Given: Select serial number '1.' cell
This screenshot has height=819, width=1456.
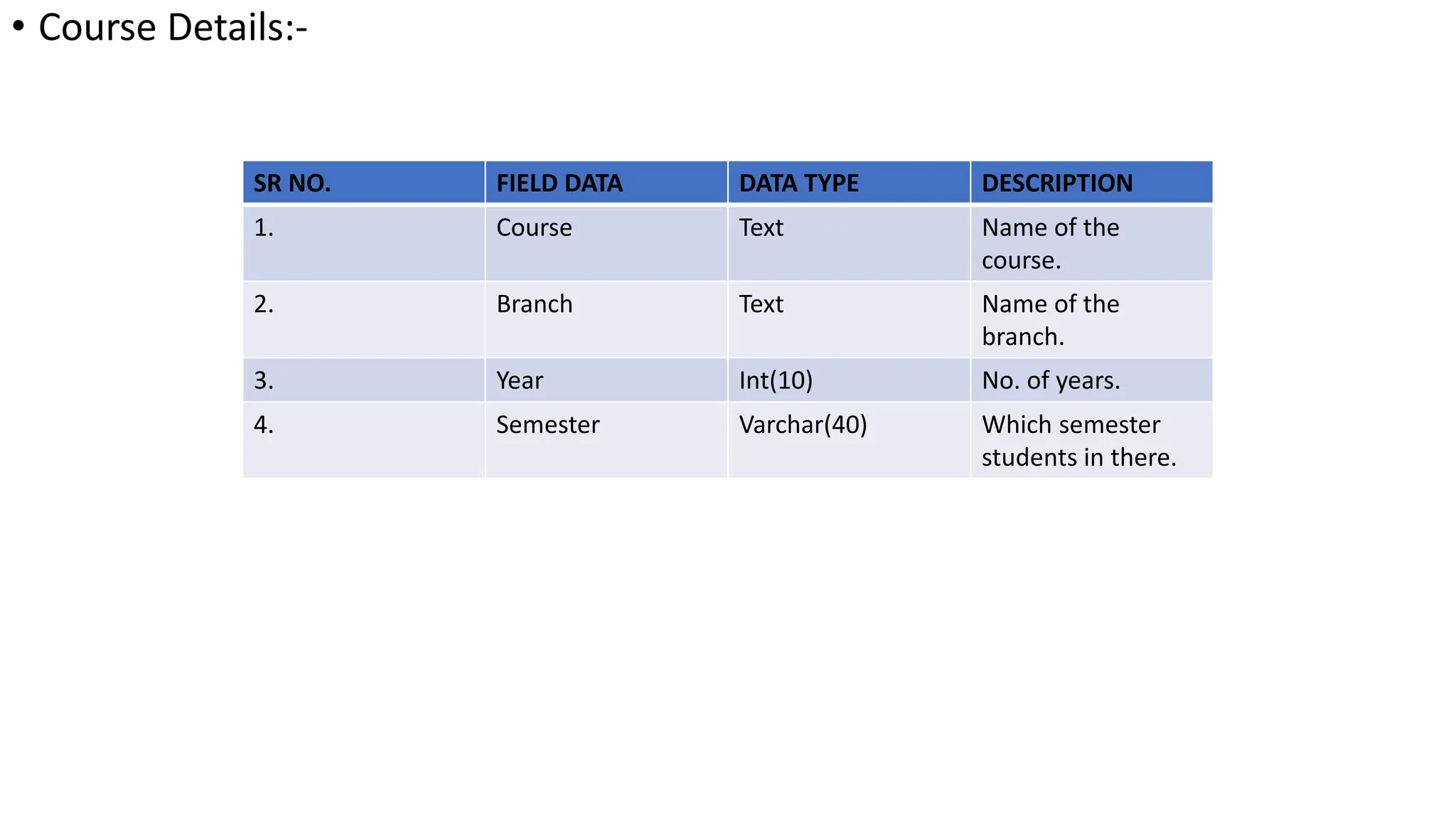Looking at the screenshot, I should 364,243.
